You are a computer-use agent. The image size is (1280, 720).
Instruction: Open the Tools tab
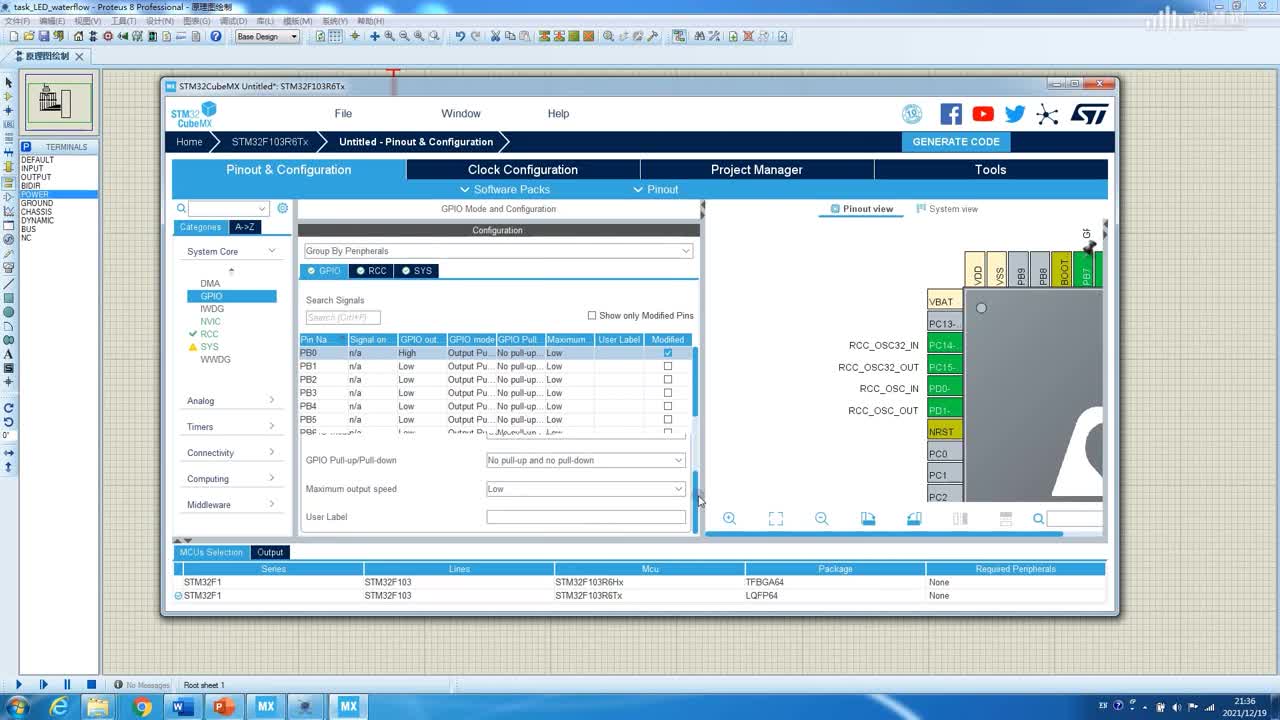[x=991, y=169]
